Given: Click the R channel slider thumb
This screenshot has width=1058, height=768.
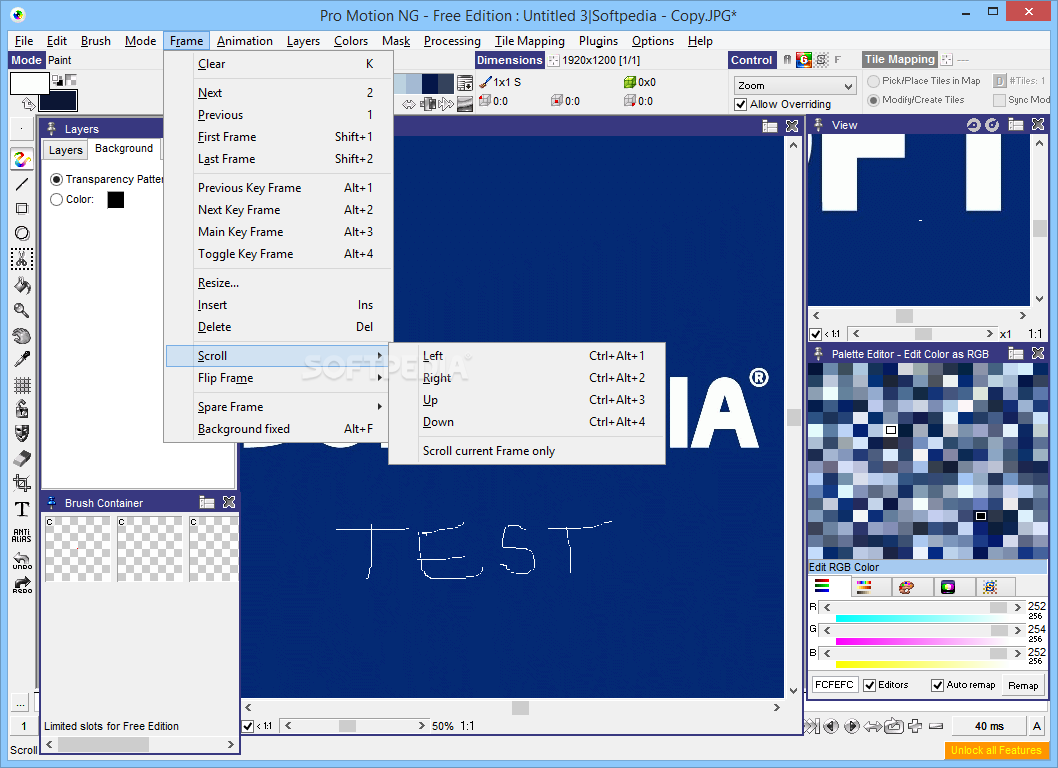Looking at the screenshot, I should [998, 607].
